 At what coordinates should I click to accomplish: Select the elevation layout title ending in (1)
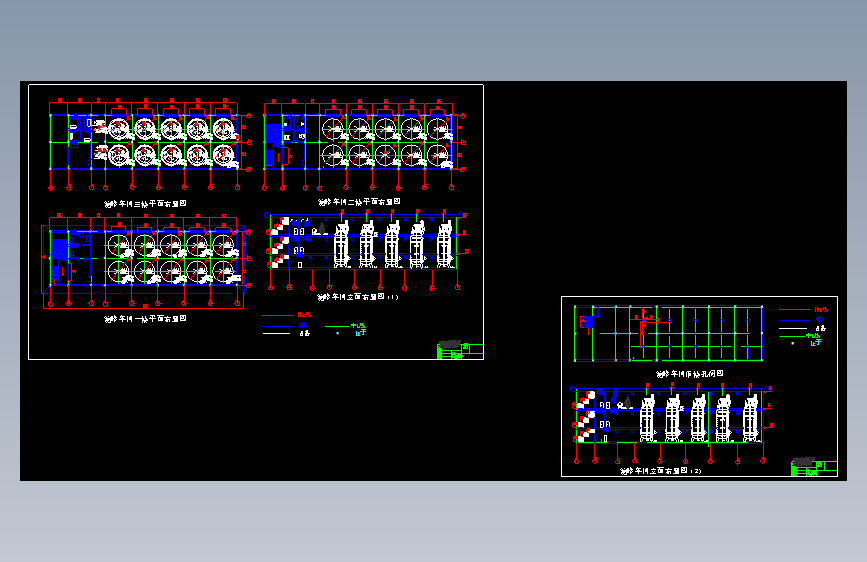[358, 297]
